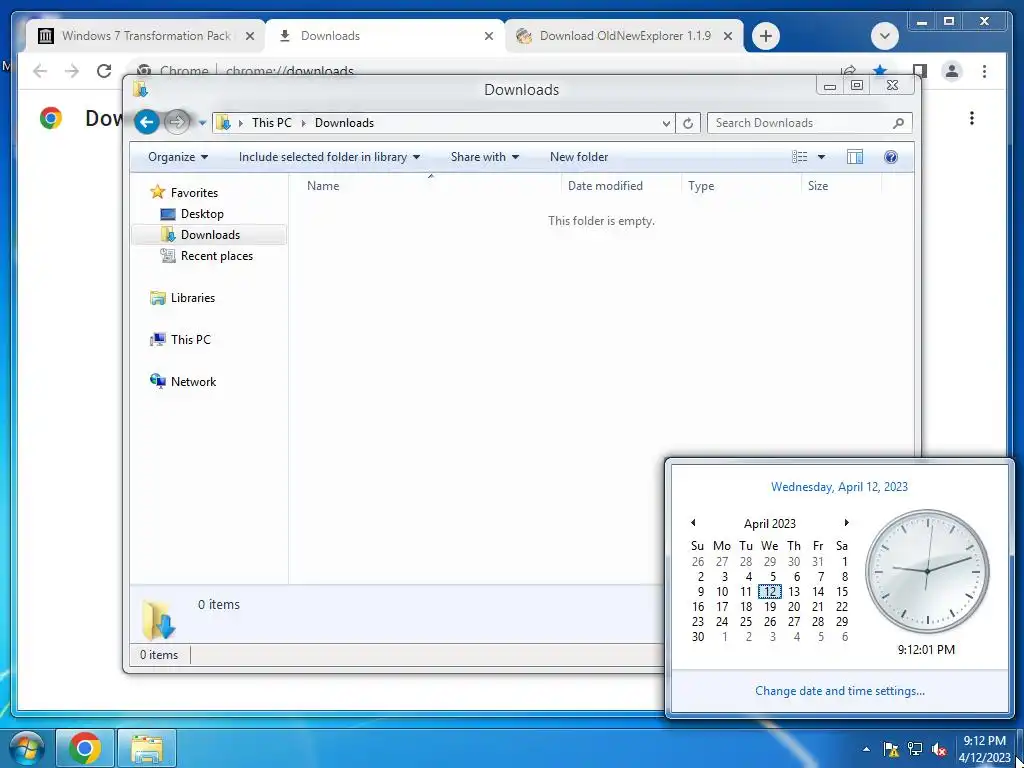Open the network tray icon

click(x=915, y=749)
